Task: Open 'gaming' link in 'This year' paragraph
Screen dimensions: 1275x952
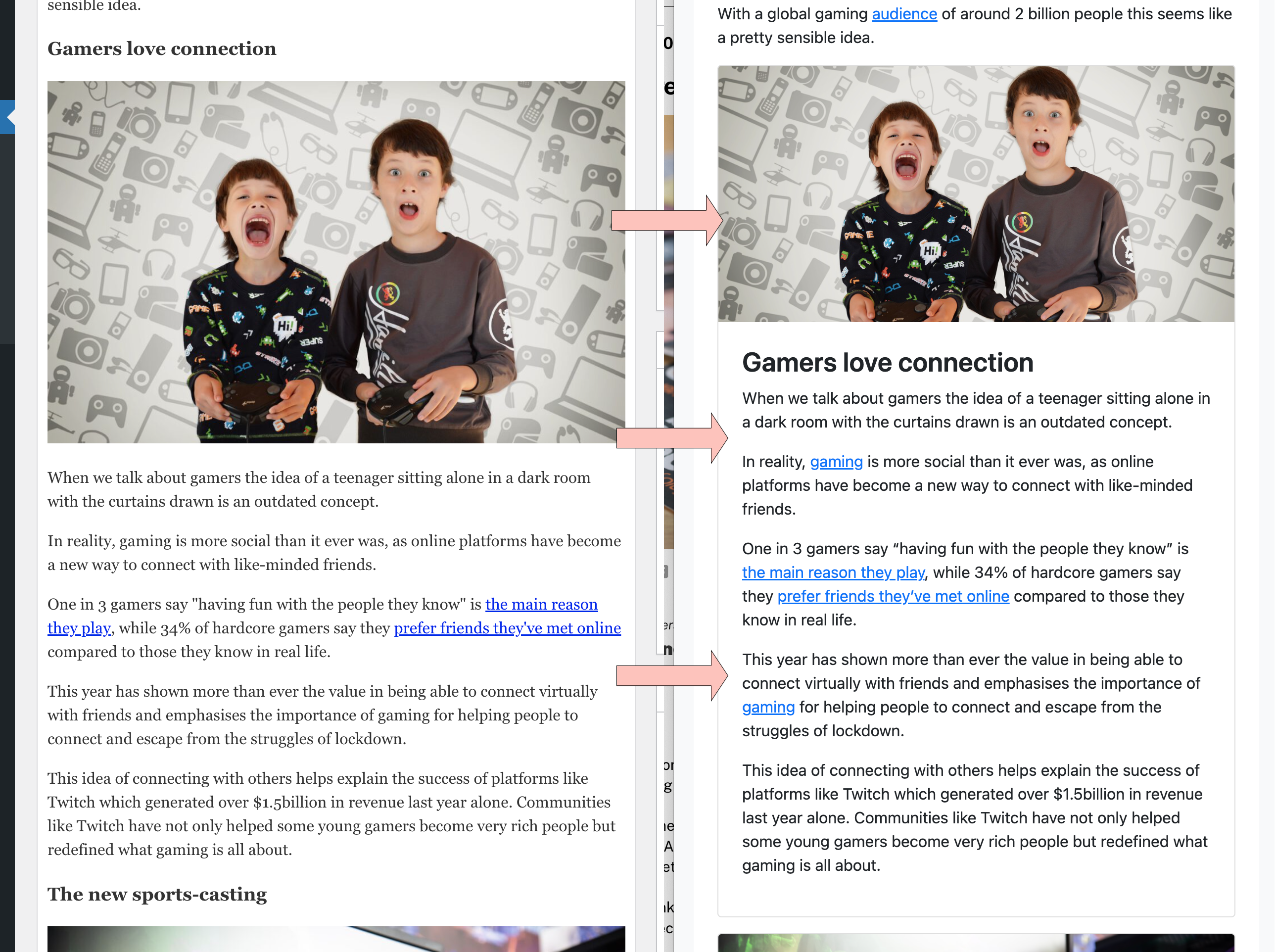Action: (x=768, y=707)
